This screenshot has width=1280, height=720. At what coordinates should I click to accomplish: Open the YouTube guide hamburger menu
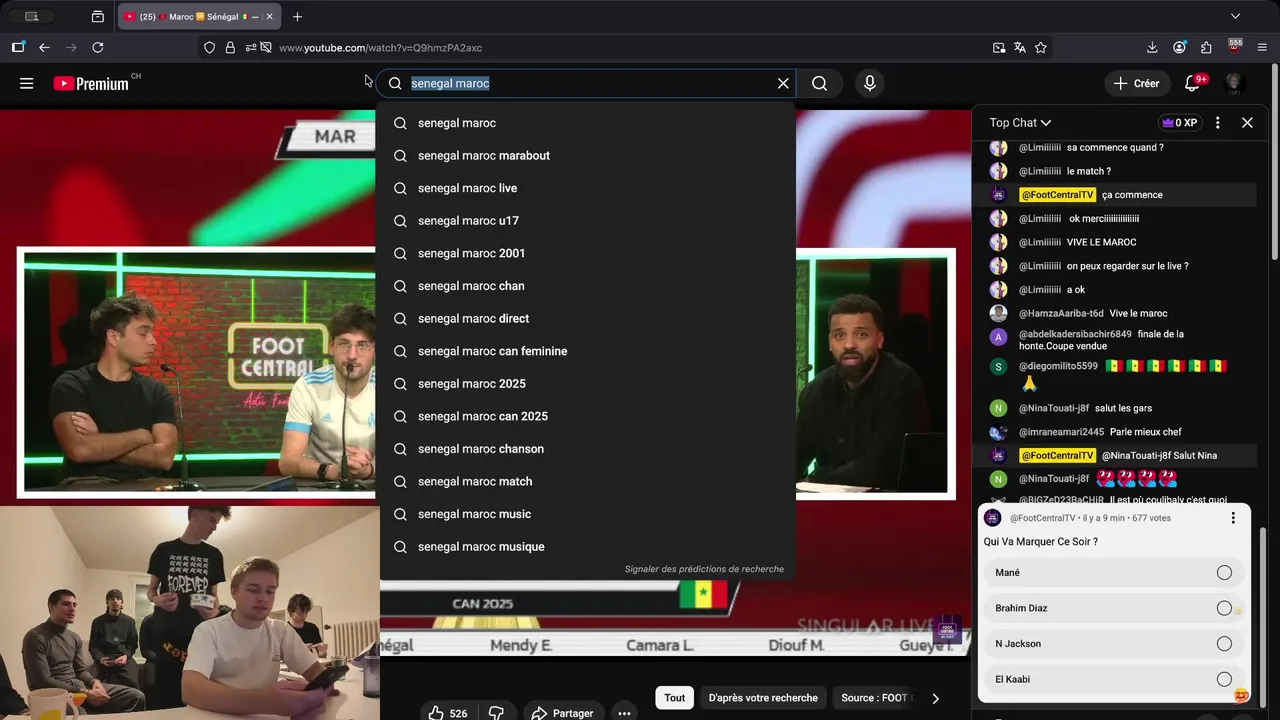(27, 84)
